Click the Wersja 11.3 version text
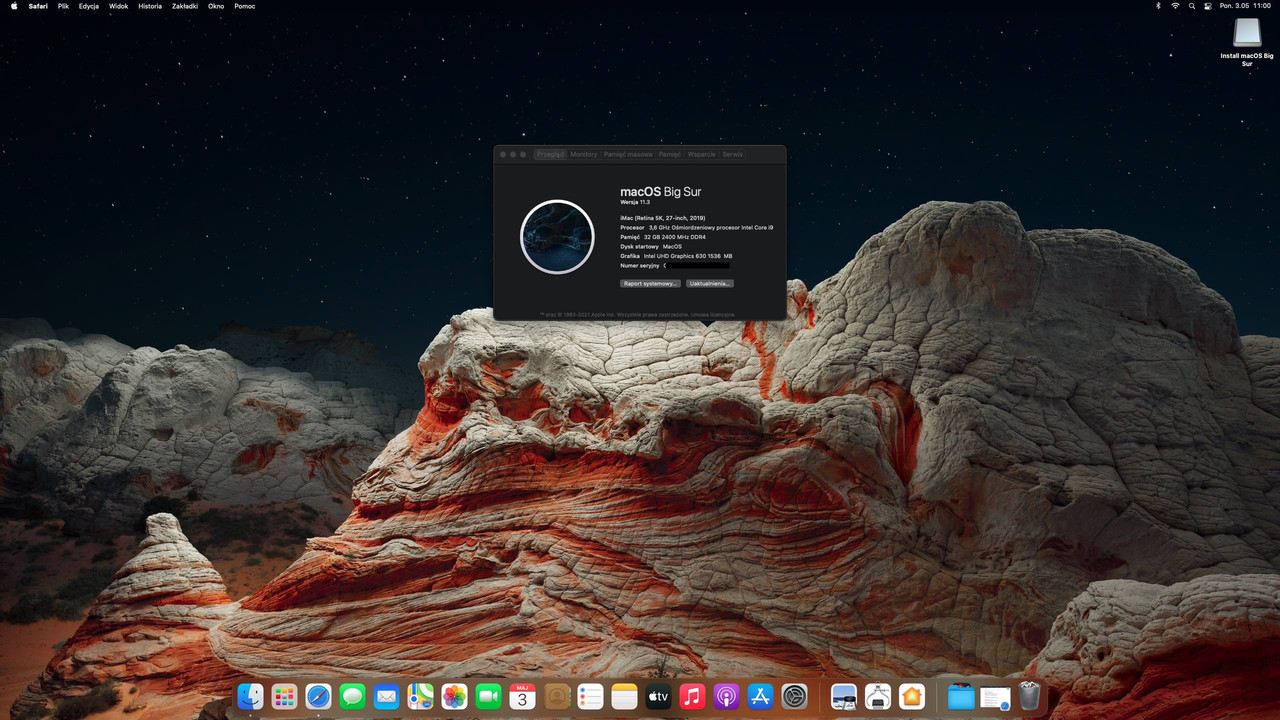The height and width of the screenshot is (720, 1280). tap(635, 202)
